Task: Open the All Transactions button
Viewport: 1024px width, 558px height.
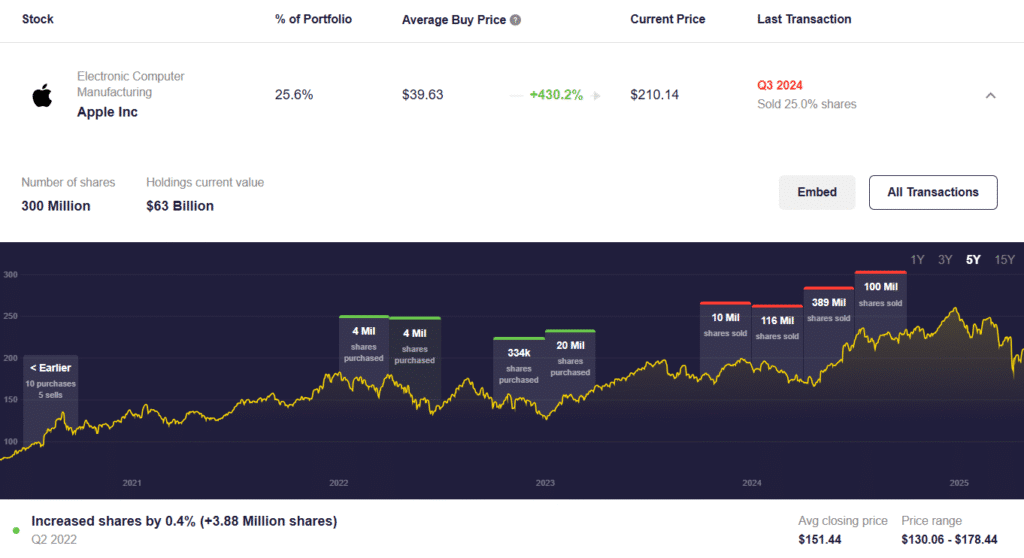Action: click(933, 192)
